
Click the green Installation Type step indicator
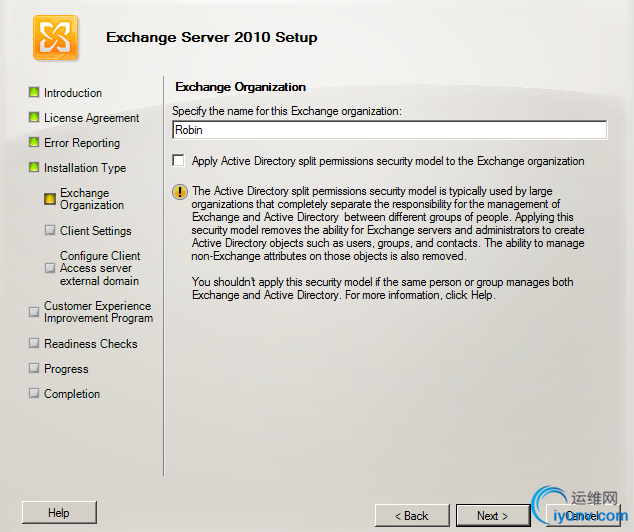coord(34,167)
